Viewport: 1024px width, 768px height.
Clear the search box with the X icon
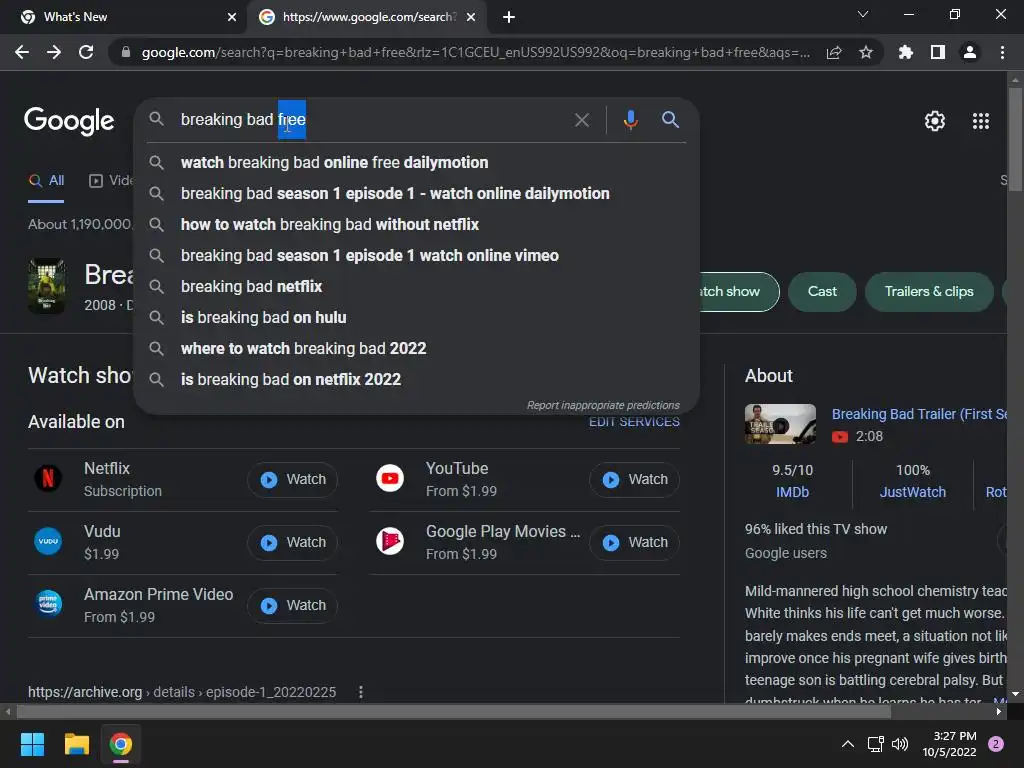click(x=581, y=120)
